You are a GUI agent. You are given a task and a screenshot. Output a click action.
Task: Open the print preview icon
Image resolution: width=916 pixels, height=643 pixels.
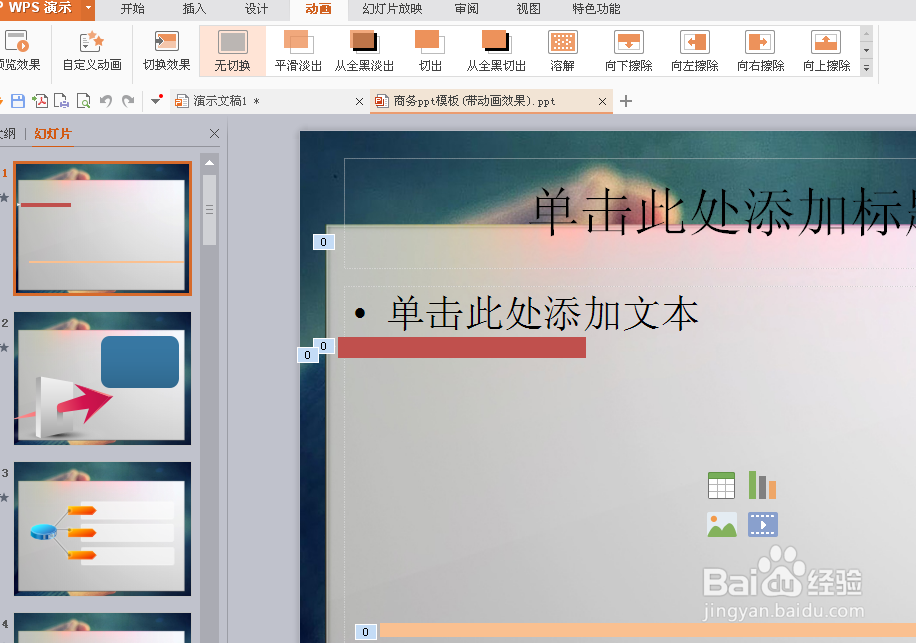click(x=83, y=100)
